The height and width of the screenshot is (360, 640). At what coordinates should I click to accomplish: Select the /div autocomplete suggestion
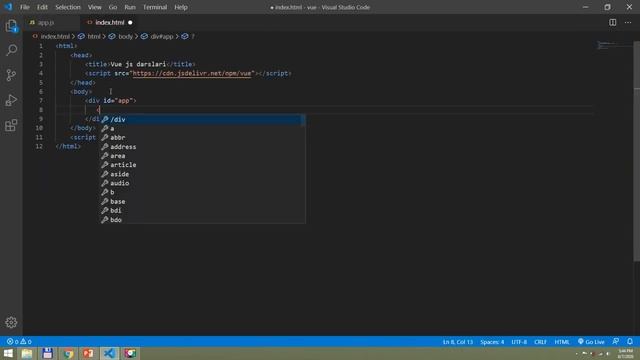coord(203,119)
